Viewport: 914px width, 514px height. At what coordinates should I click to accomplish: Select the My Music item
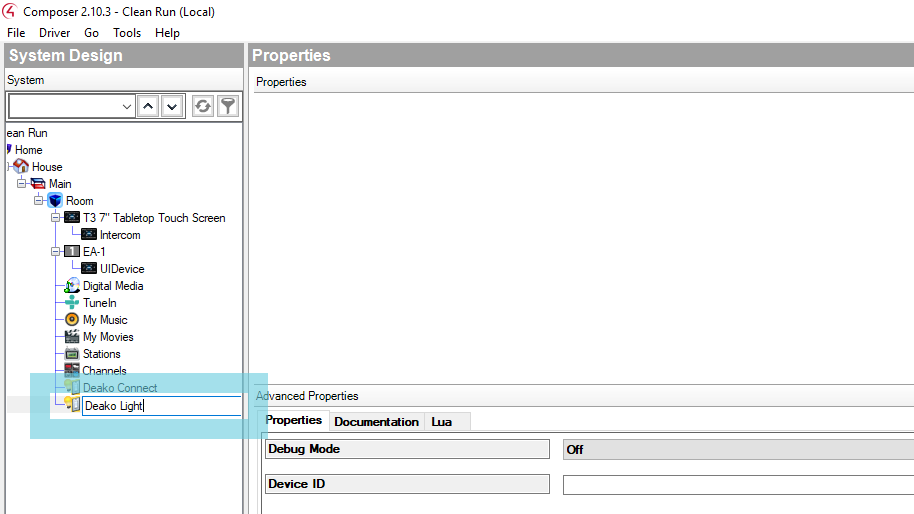pyautogui.click(x=105, y=319)
